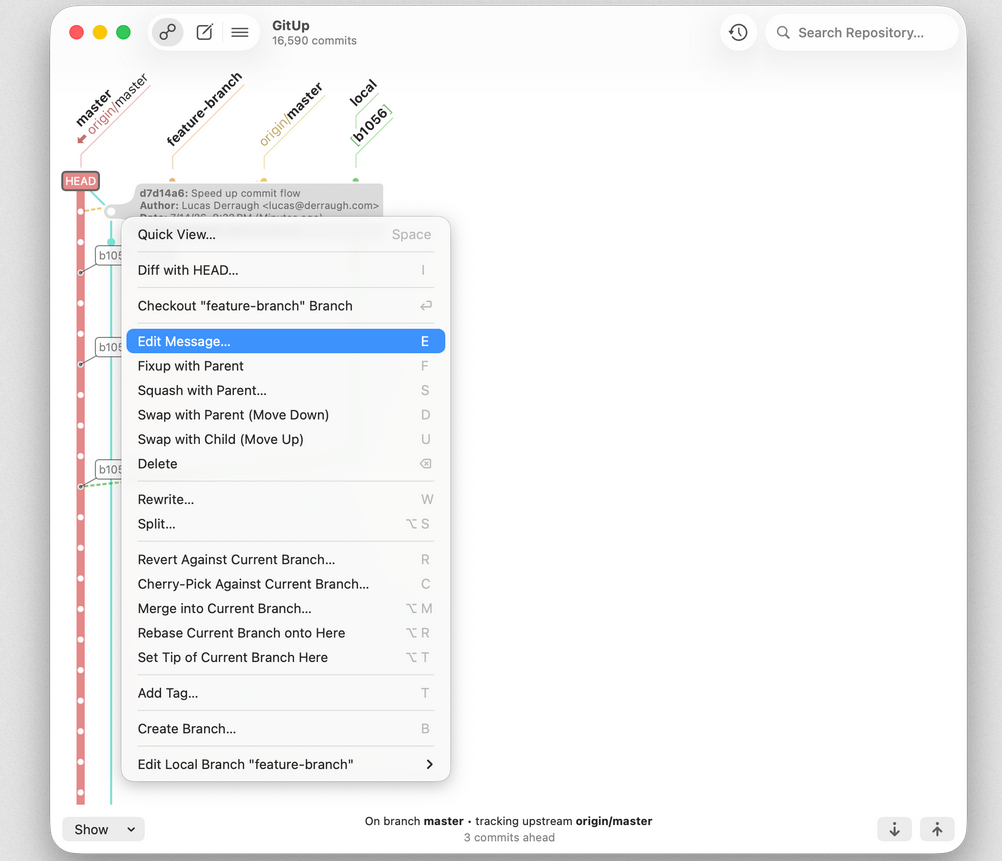This screenshot has width=1002, height=861.
Task: Choose Fixup with Parent
Action: pyautogui.click(x=286, y=366)
